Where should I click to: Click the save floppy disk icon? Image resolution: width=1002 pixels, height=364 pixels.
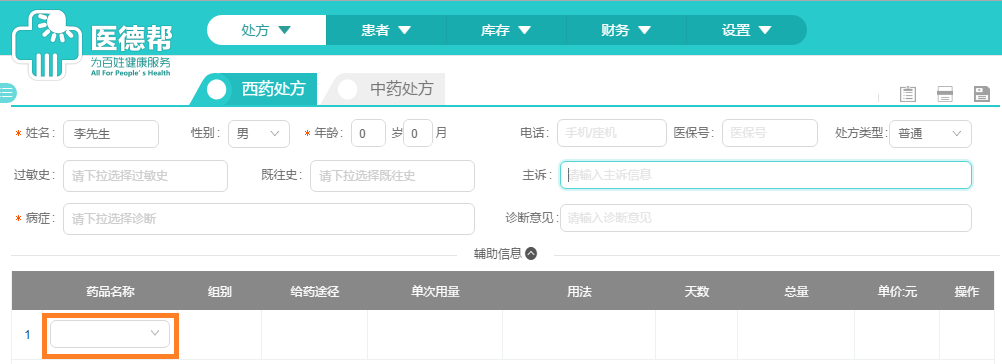point(982,94)
